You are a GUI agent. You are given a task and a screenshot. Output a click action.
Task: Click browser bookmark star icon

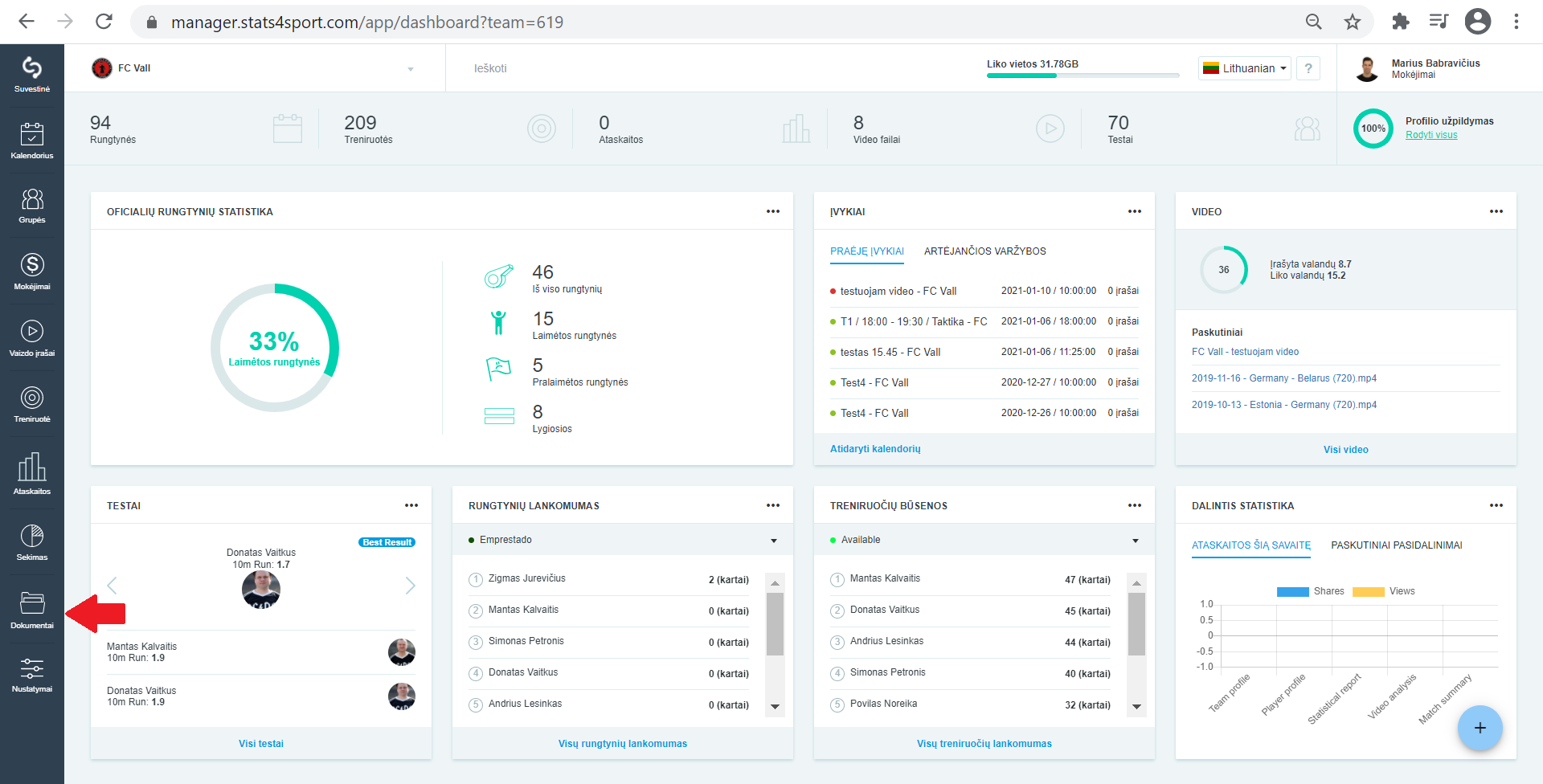(x=1353, y=22)
